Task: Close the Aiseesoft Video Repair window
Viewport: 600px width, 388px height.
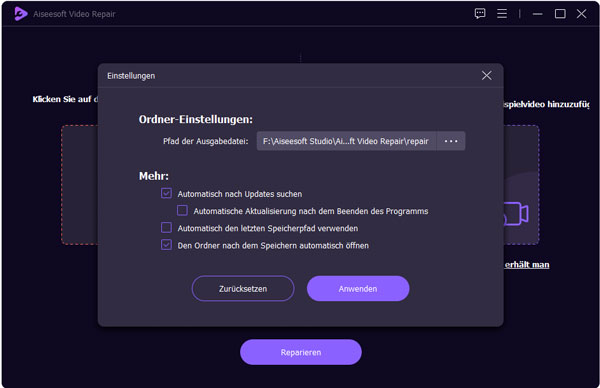Action: point(581,14)
